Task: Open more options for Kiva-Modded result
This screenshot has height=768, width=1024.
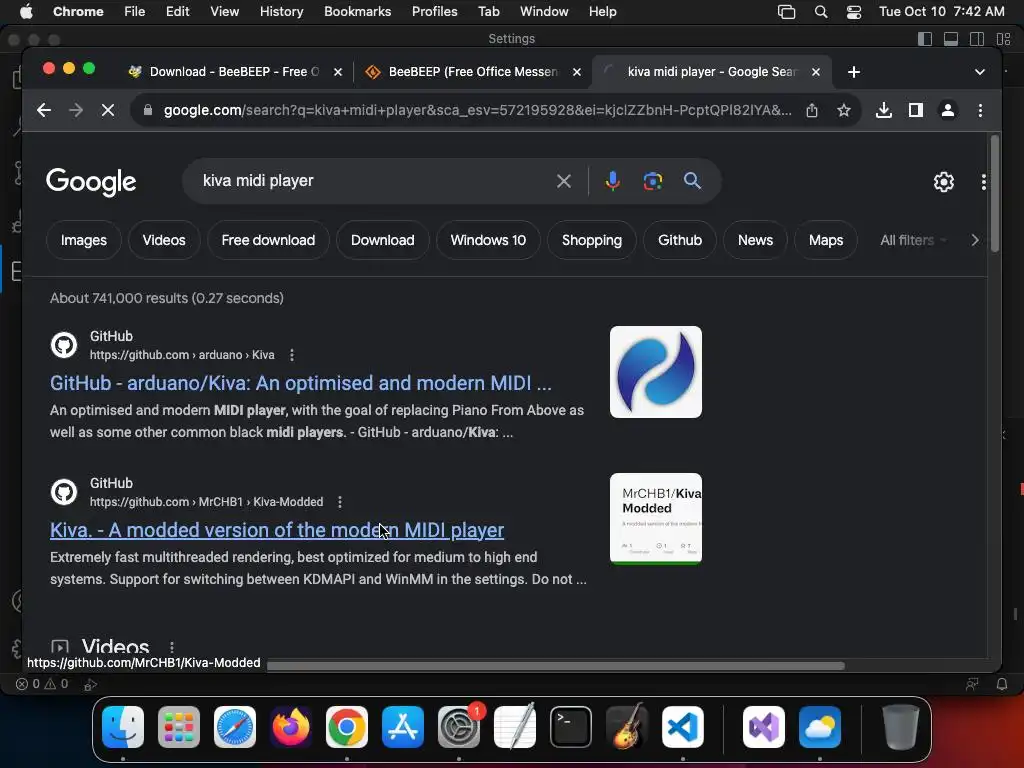Action: point(340,502)
